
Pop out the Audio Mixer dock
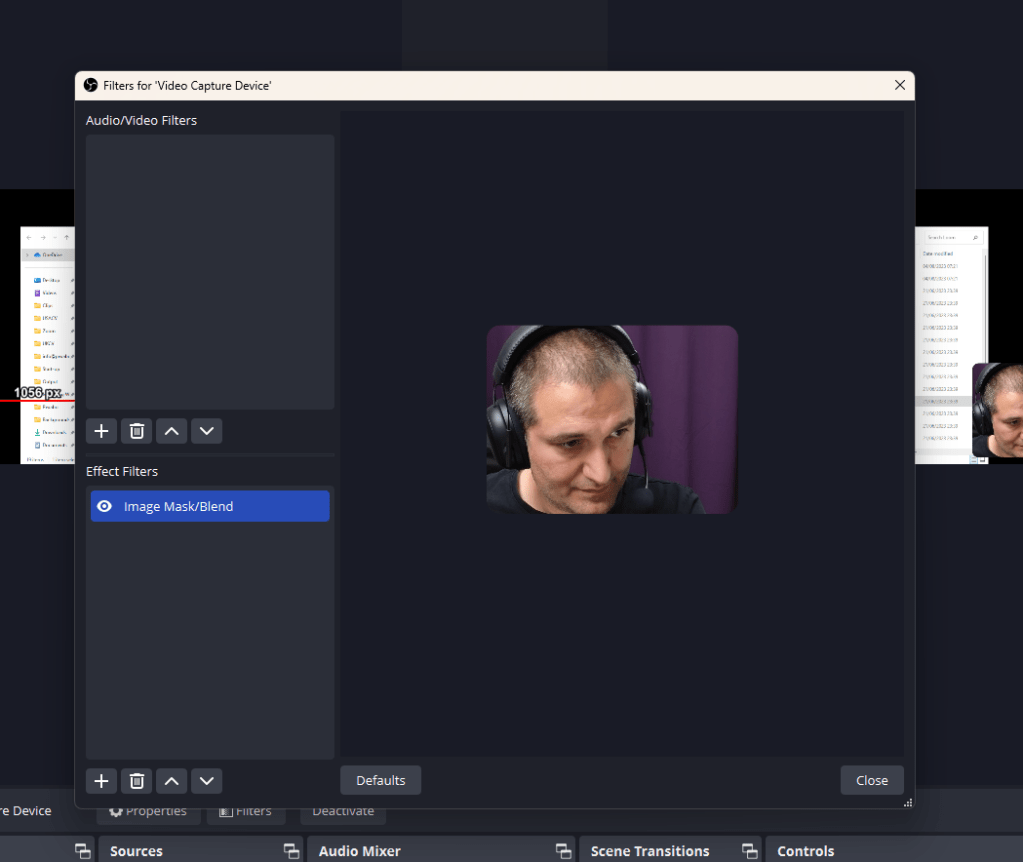pyautogui.click(x=564, y=851)
